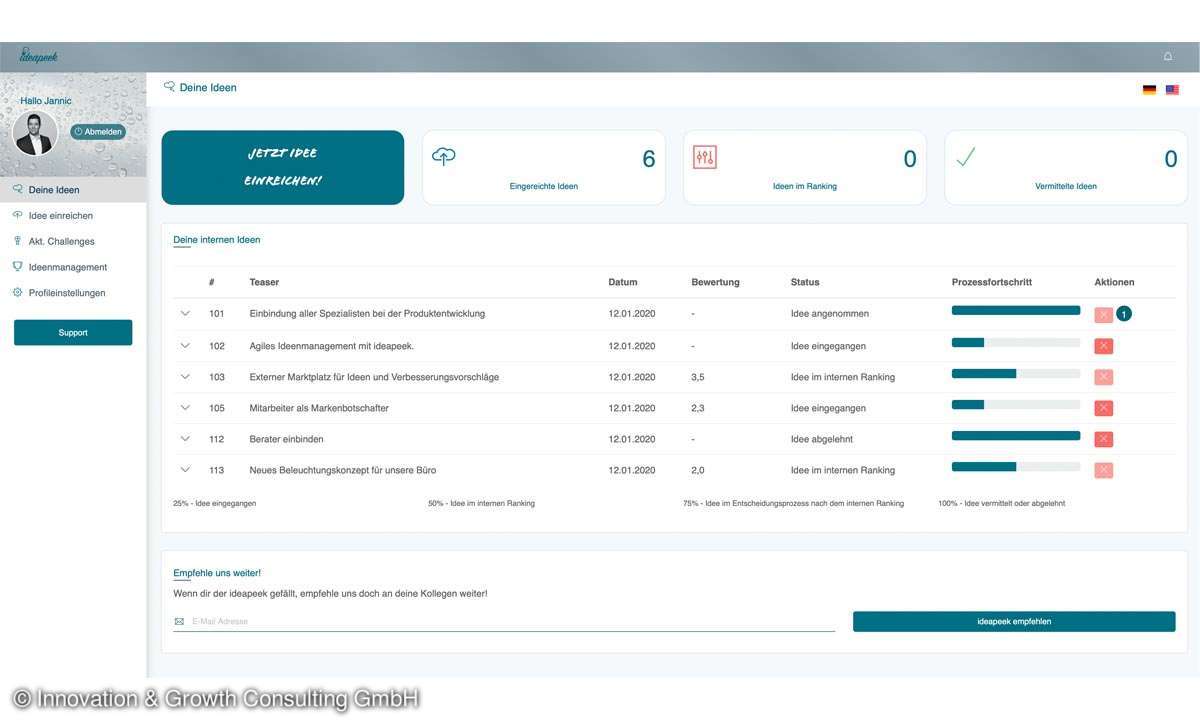Click the Teaser column header
Image resolution: width=1200 pixels, height=720 pixels.
click(264, 282)
